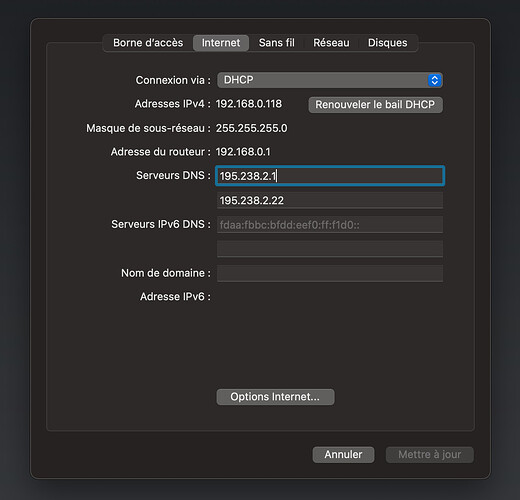520x500 pixels.
Task: Click the empty second IPv6 DNS field
Action: (330, 249)
